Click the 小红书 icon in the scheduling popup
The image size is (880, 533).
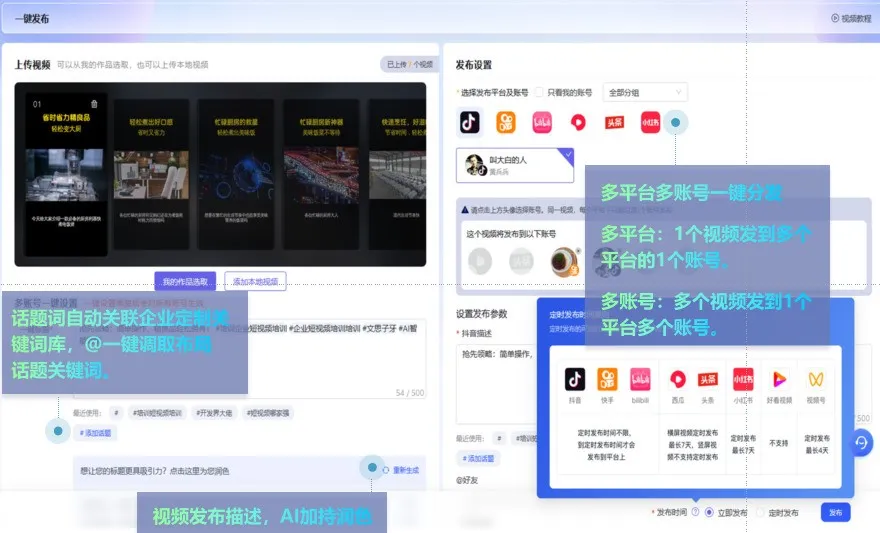pyautogui.click(x=743, y=379)
